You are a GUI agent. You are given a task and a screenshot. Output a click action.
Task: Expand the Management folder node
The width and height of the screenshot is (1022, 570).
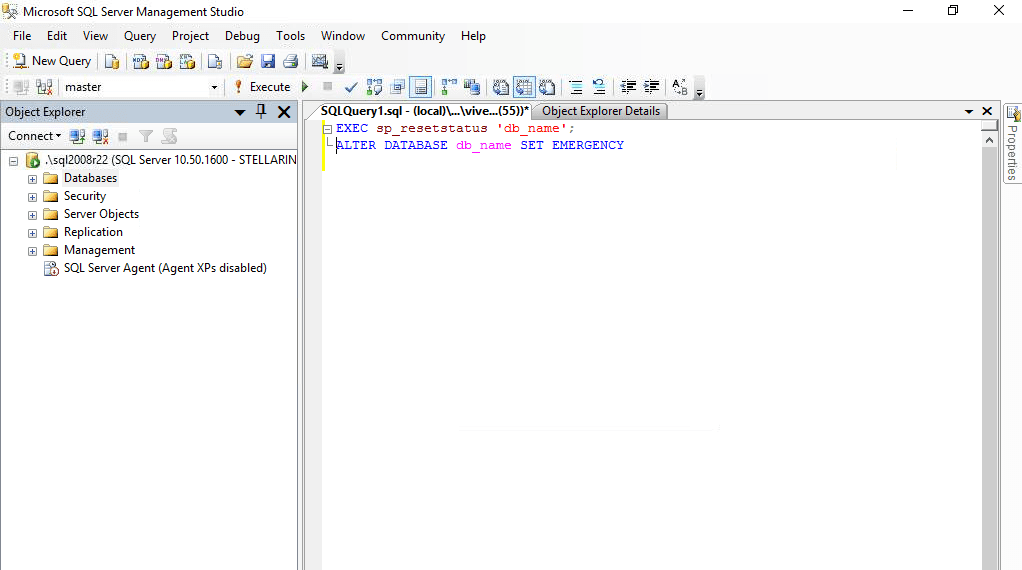pos(32,251)
